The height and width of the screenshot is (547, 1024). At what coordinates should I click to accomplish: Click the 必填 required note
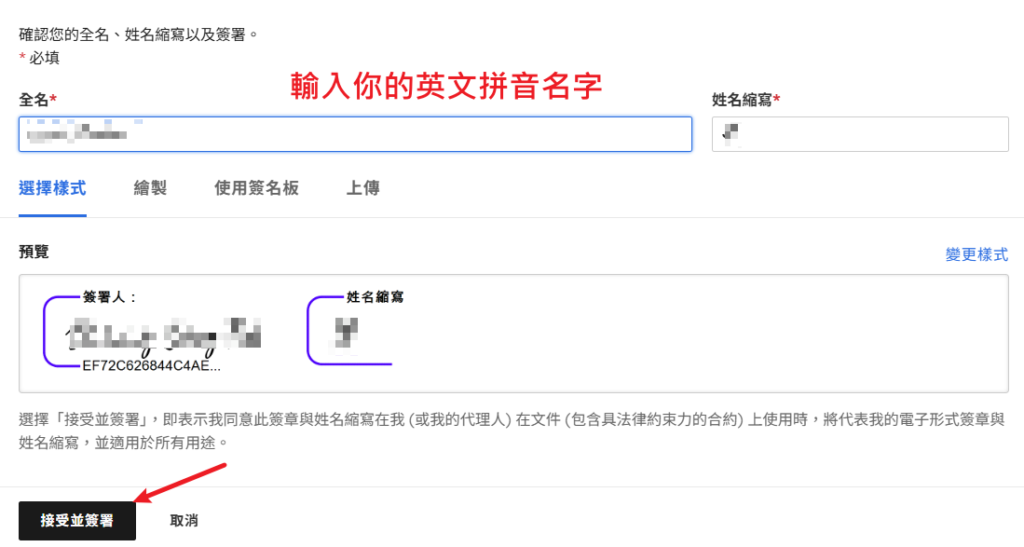pyautogui.click(x=43, y=58)
